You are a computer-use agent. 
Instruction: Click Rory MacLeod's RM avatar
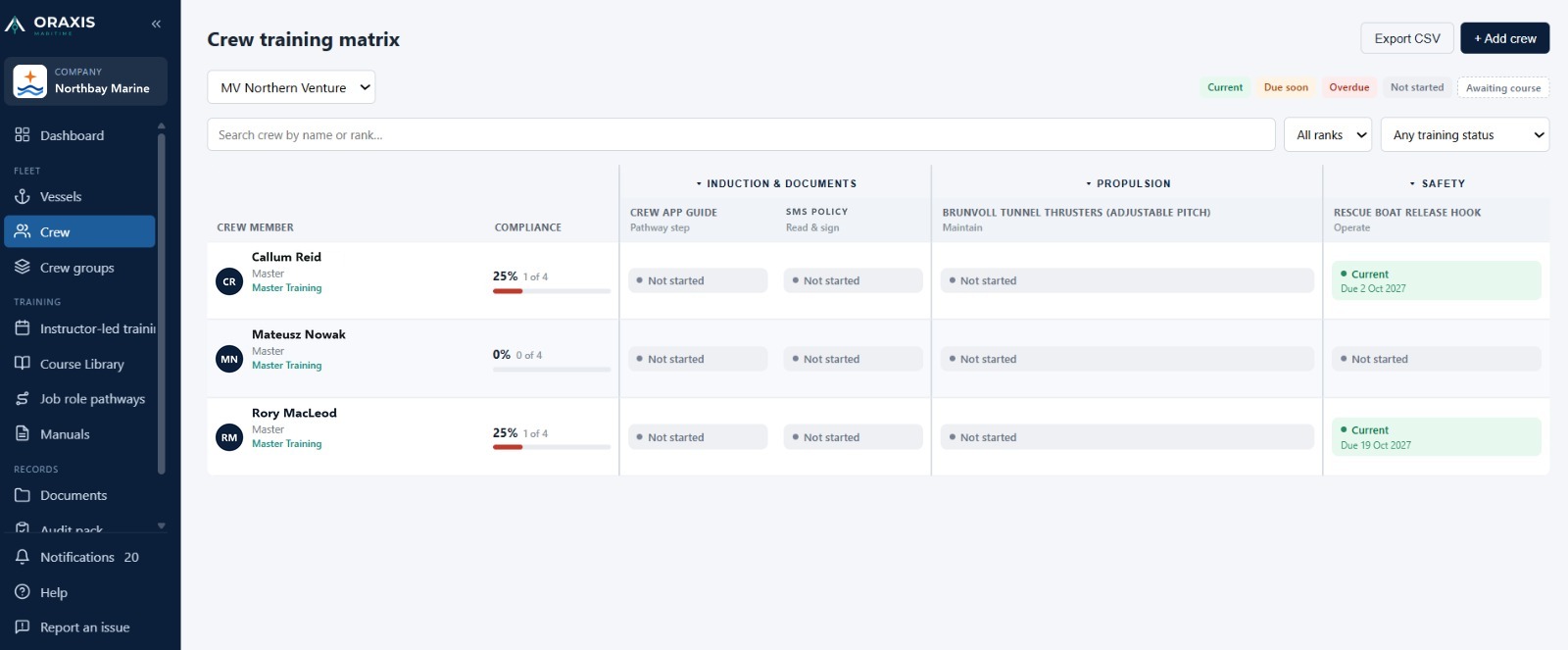coord(229,437)
